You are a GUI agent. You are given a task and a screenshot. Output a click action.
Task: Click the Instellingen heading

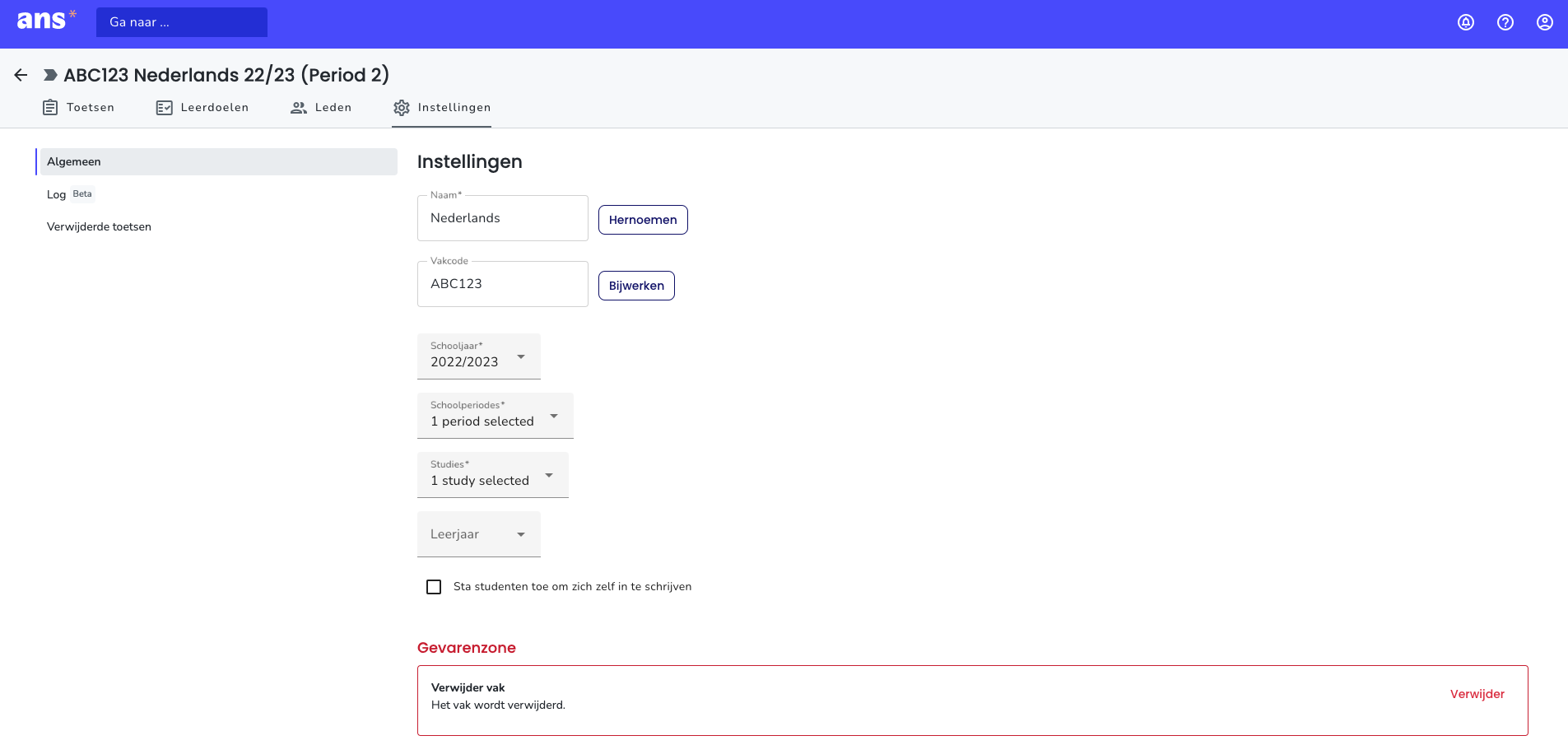470,162
